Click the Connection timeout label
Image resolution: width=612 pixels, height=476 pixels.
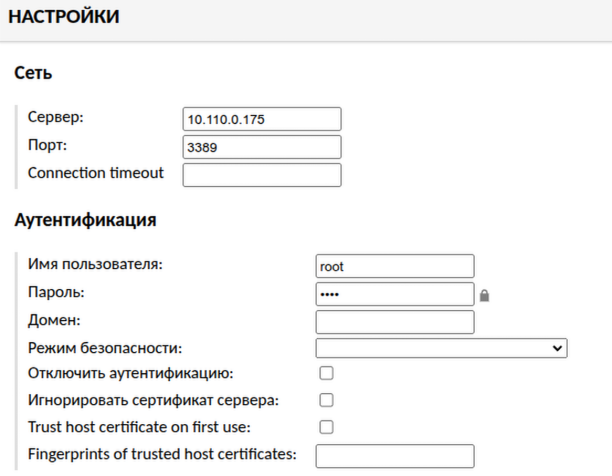pyautogui.click(x=96, y=173)
